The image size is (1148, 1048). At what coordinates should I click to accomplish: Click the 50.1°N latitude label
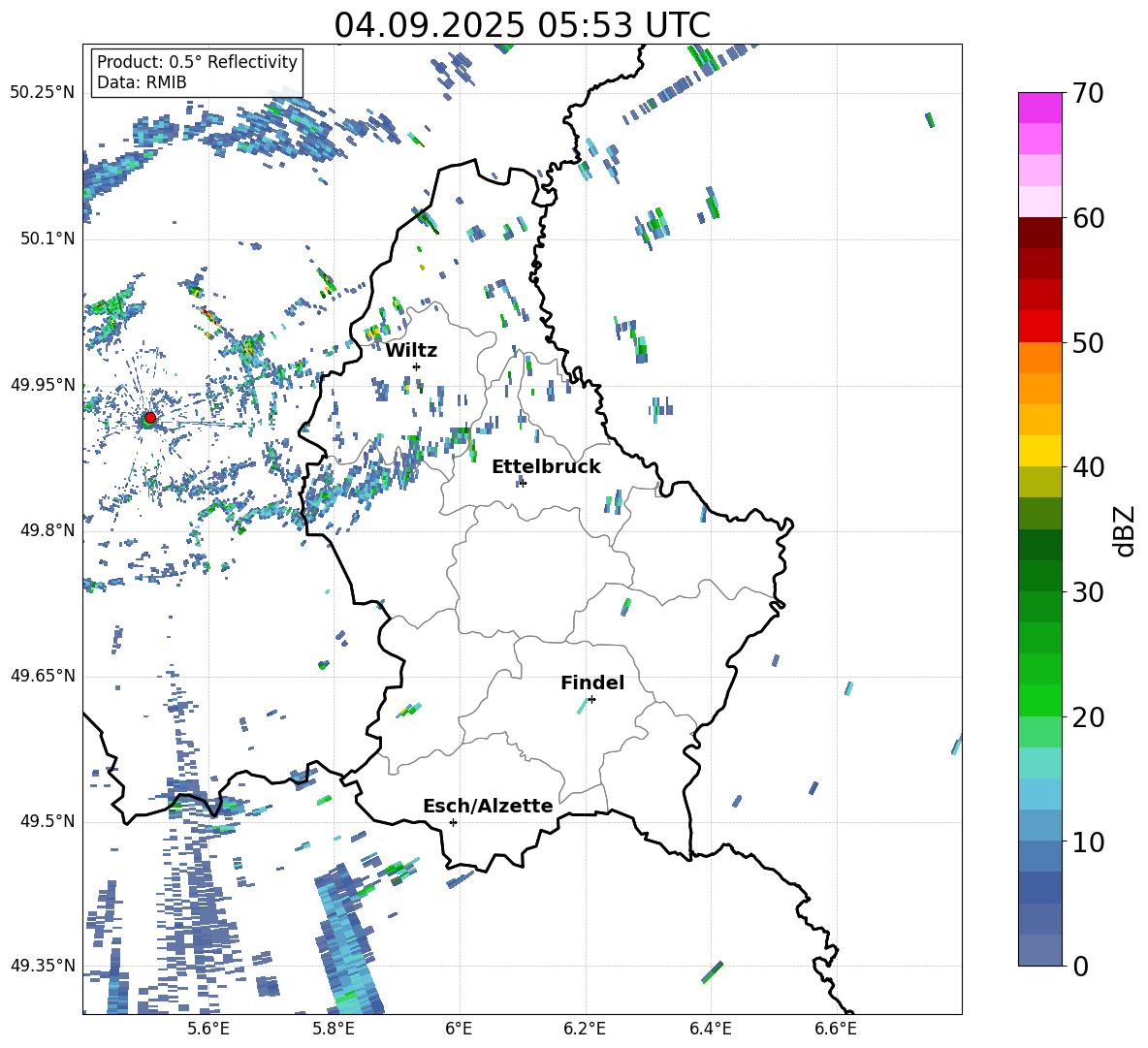(48, 238)
